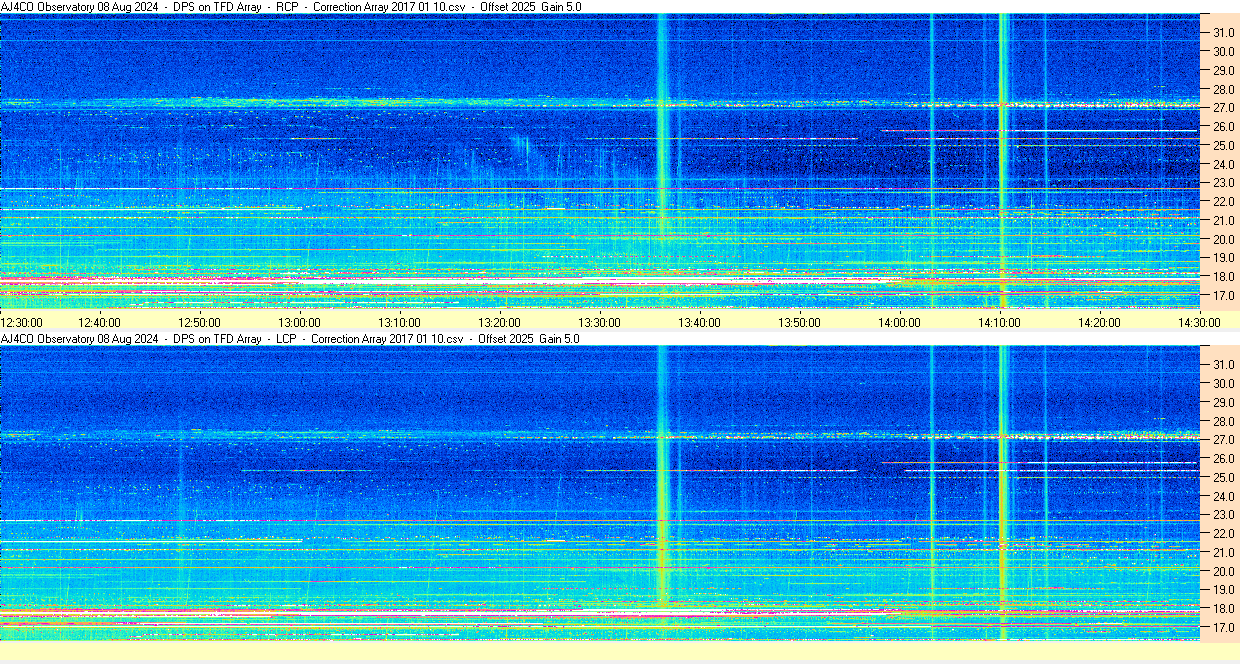1240x664 pixels.
Task: Select the 13:50:00 time axis marker
Action: (799, 322)
